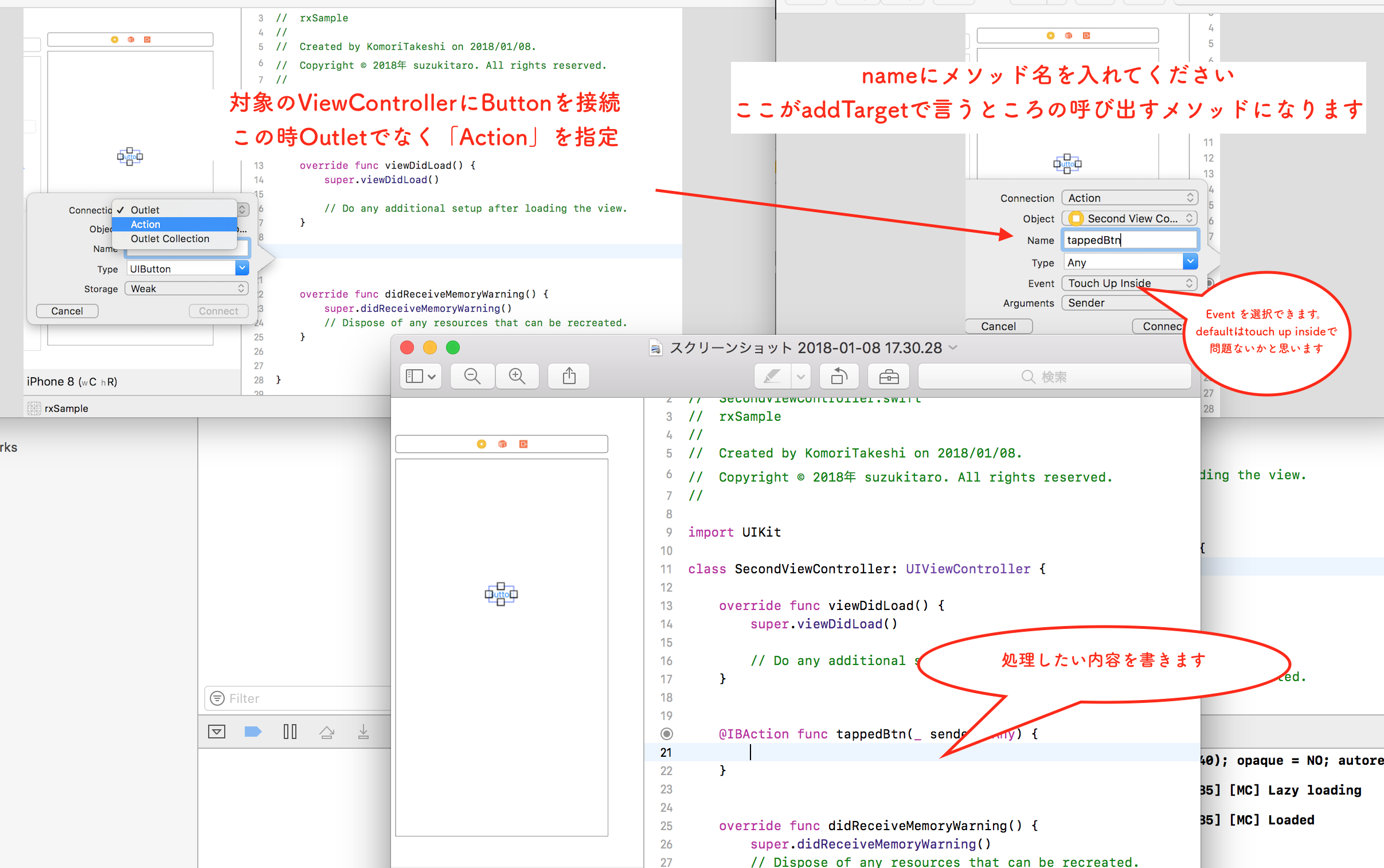Click the Filter field in the document outline
This screenshot has width=1384, height=868.
[259, 698]
